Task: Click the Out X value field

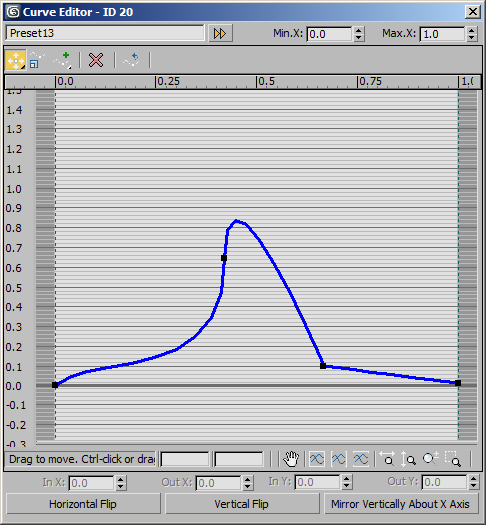Action: 219,483
